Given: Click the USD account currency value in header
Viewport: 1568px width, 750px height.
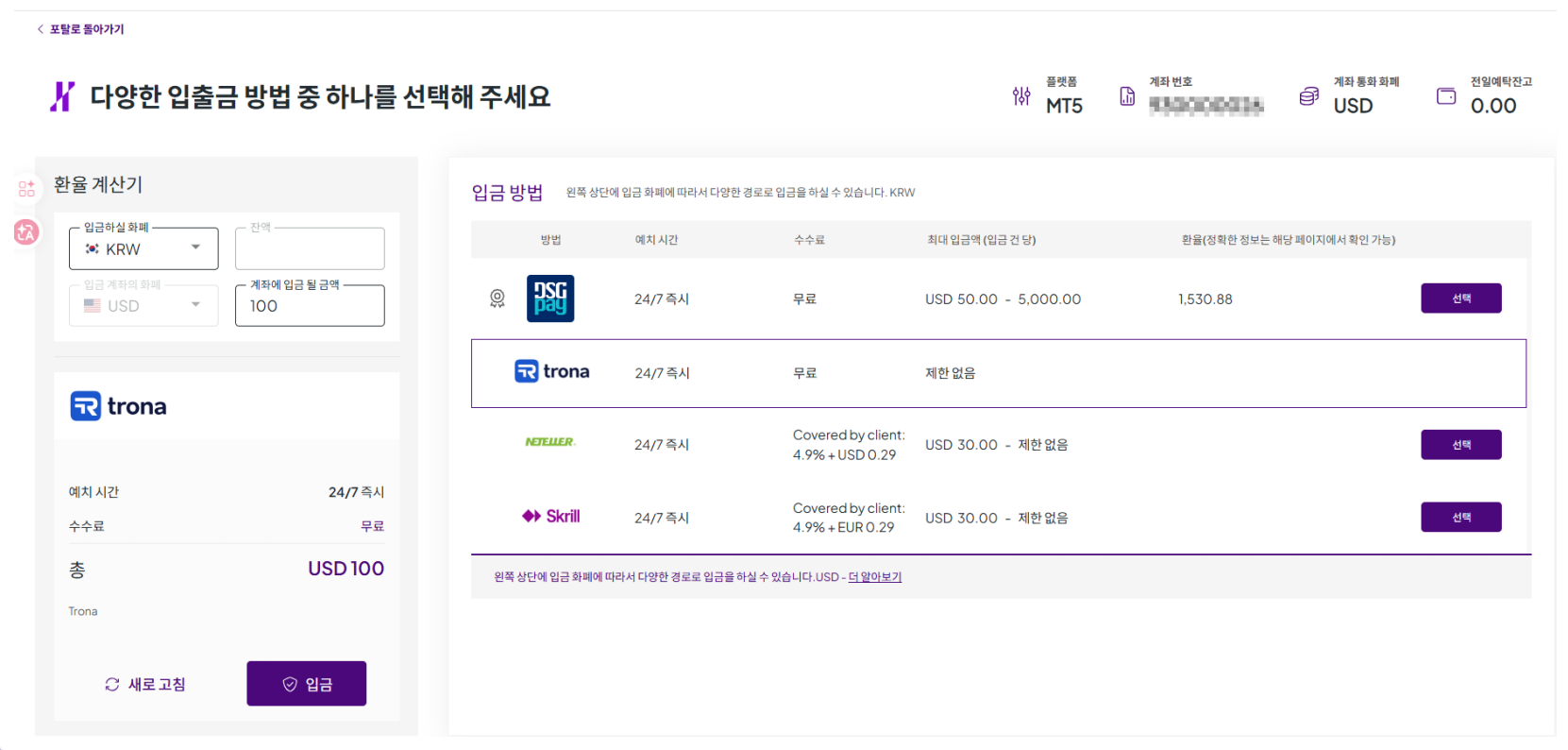Looking at the screenshot, I should (x=1353, y=106).
